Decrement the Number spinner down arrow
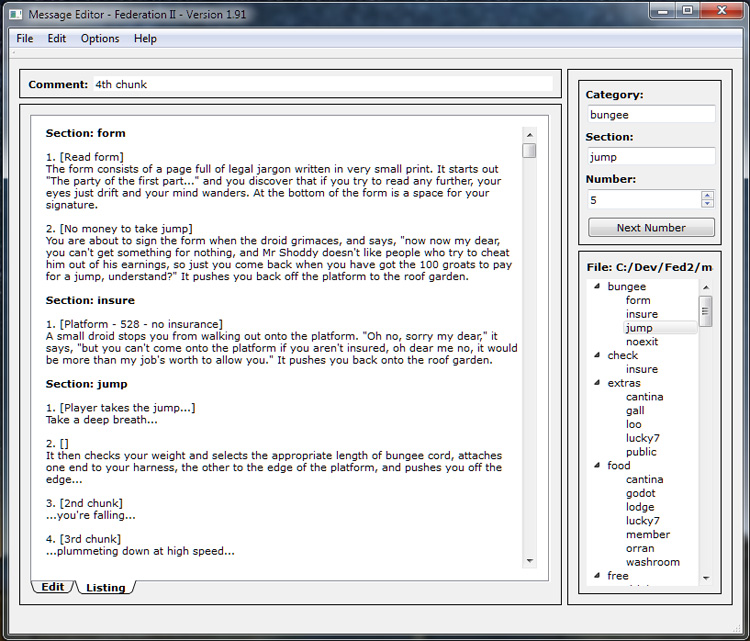Viewport: 750px width, 641px height. tap(707, 204)
